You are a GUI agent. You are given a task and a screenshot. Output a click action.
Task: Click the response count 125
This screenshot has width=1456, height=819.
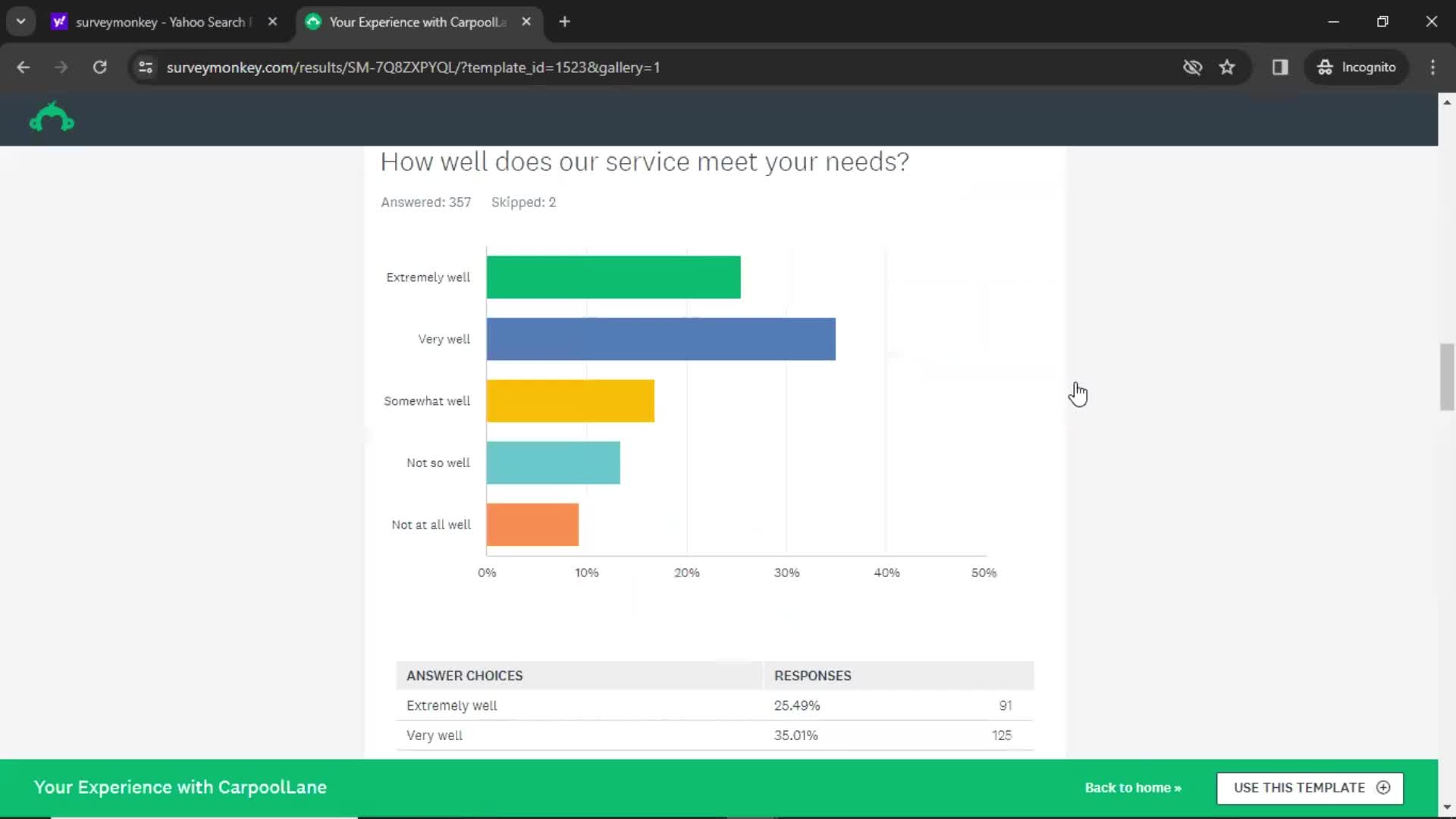pyautogui.click(x=1002, y=736)
